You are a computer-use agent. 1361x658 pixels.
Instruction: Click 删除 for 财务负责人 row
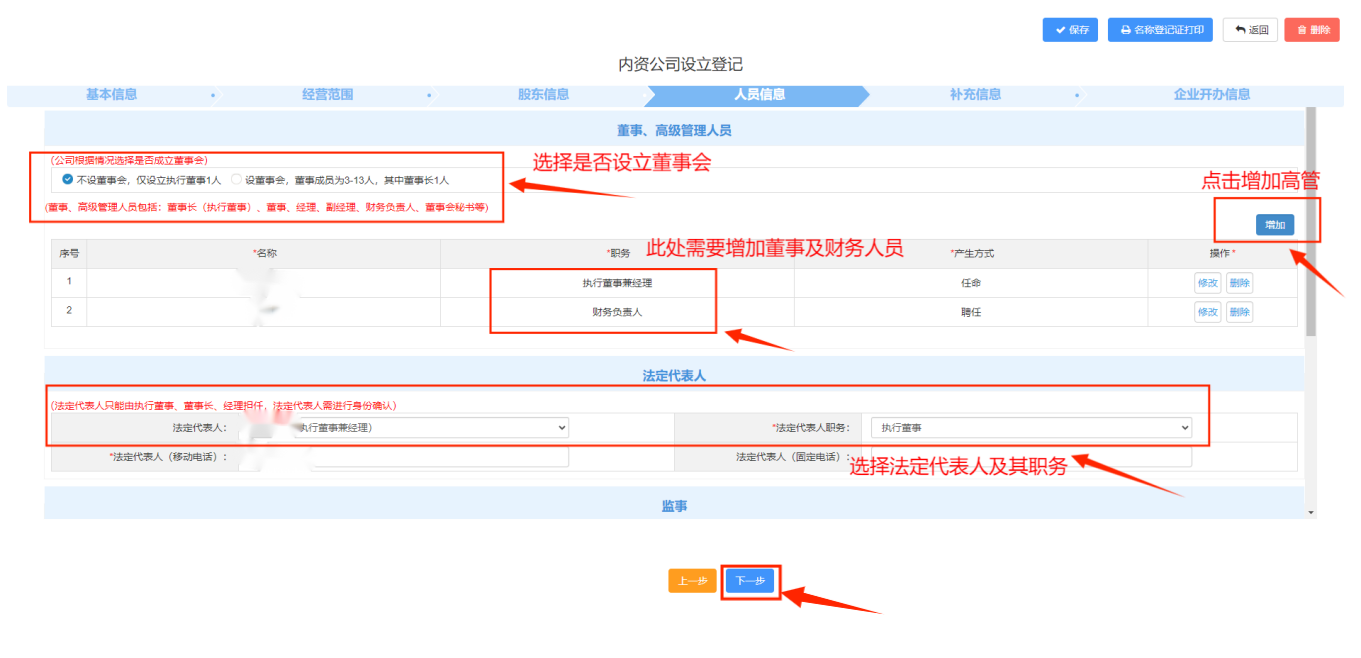click(1239, 312)
